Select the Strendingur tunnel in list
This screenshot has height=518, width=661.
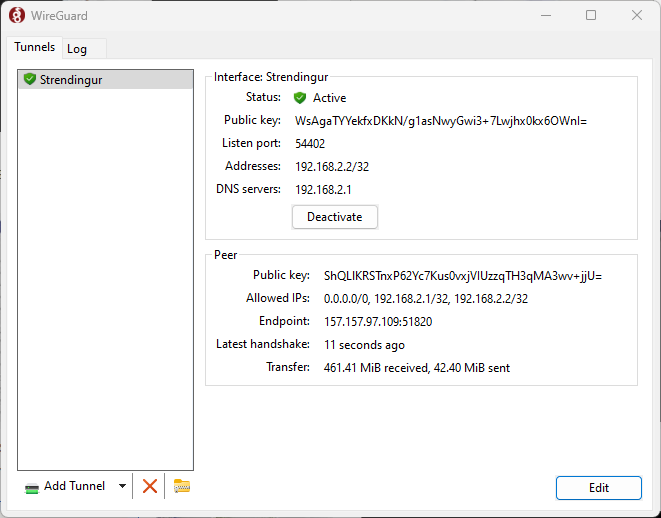[x=104, y=79]
